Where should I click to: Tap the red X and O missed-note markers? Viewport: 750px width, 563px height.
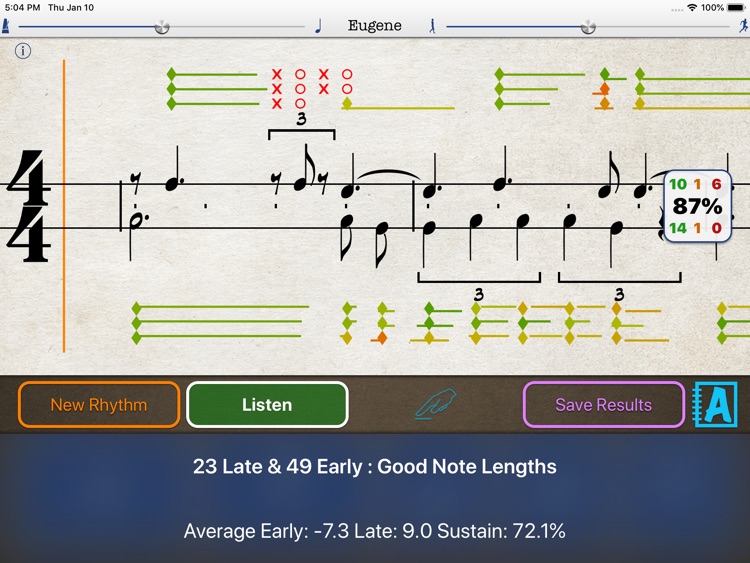coord(311,89)
